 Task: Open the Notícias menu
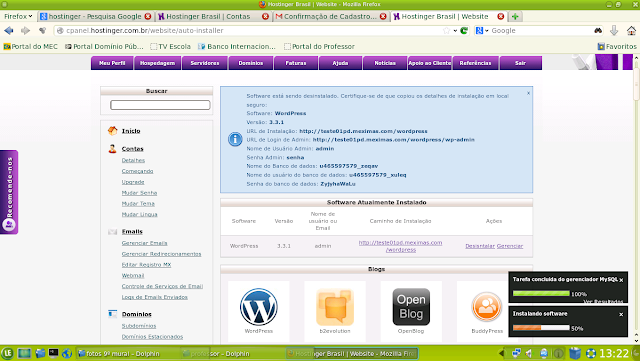point(385,63)
